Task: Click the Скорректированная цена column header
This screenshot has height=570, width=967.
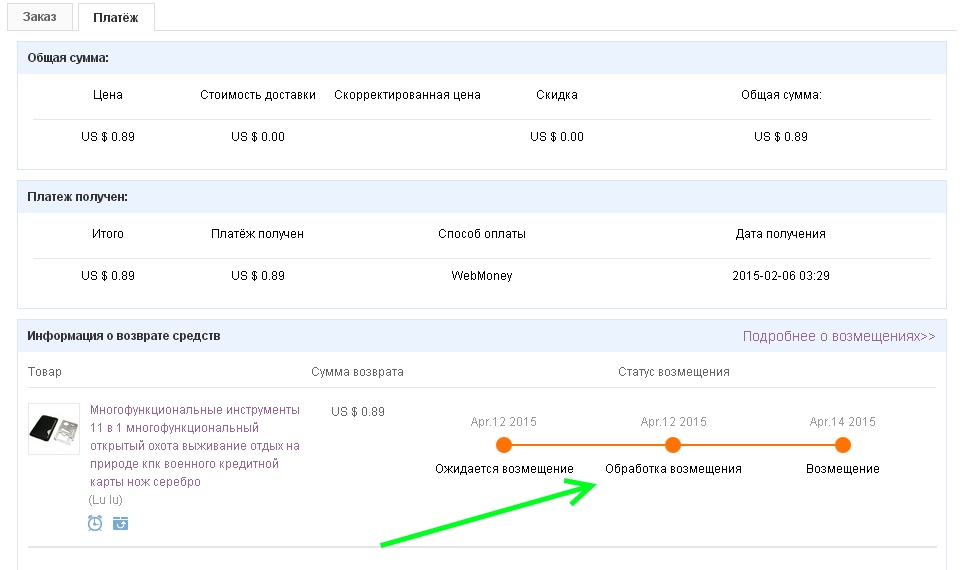Action: [x=407, y=95]
